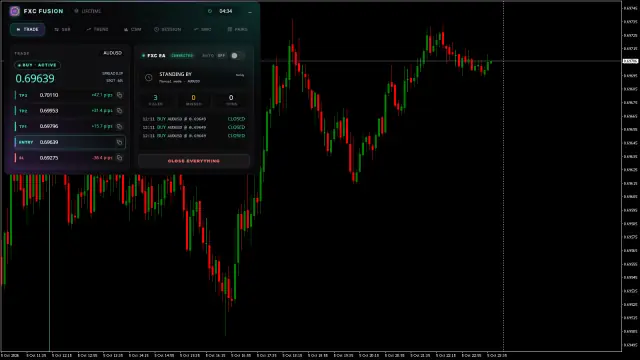The image size is (640, 360).
Task: Click the first CLOSED trade log entry
Action: [x=194, y=119]
